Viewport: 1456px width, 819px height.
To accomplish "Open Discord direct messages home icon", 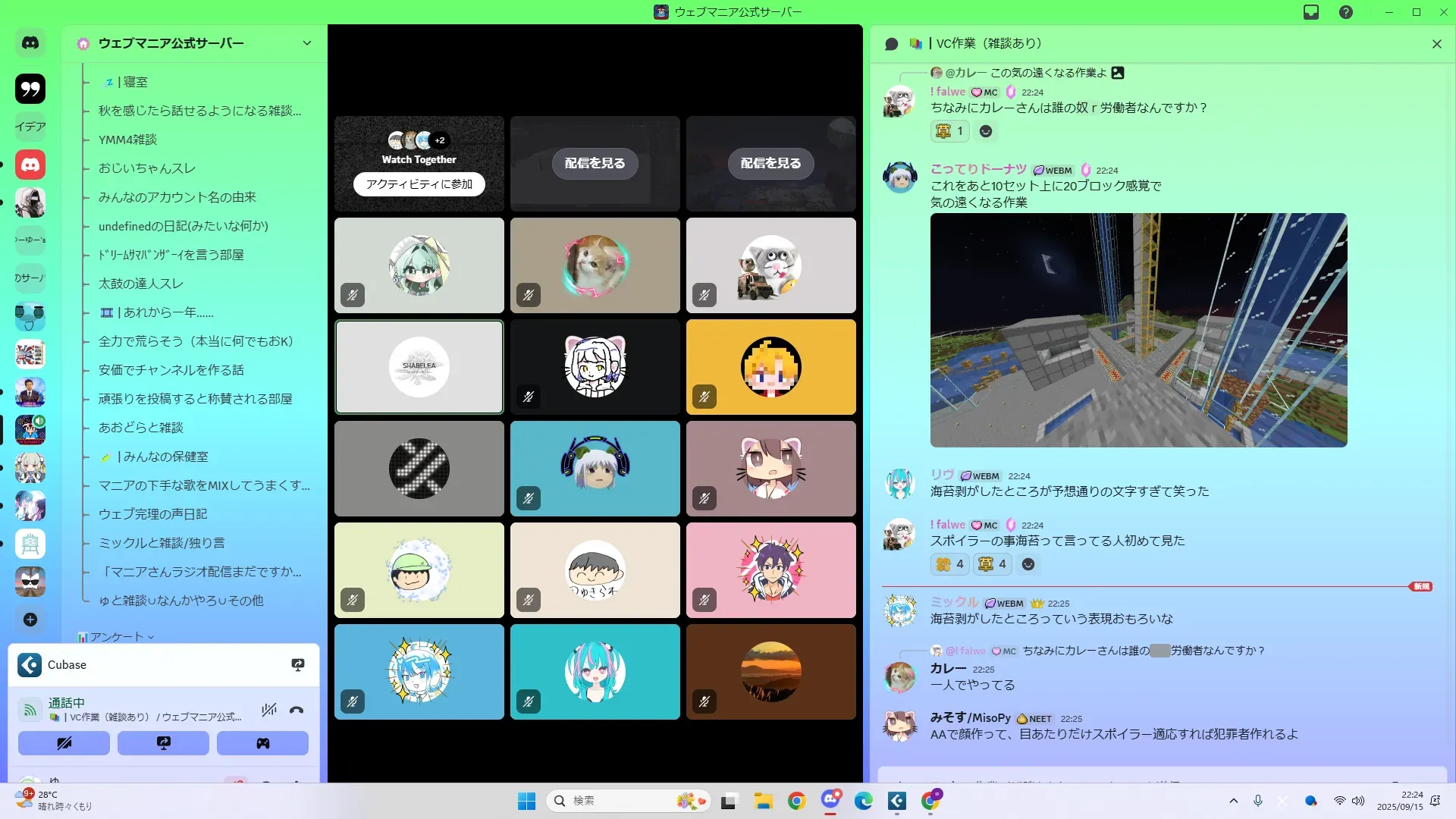I will [30, 43].
